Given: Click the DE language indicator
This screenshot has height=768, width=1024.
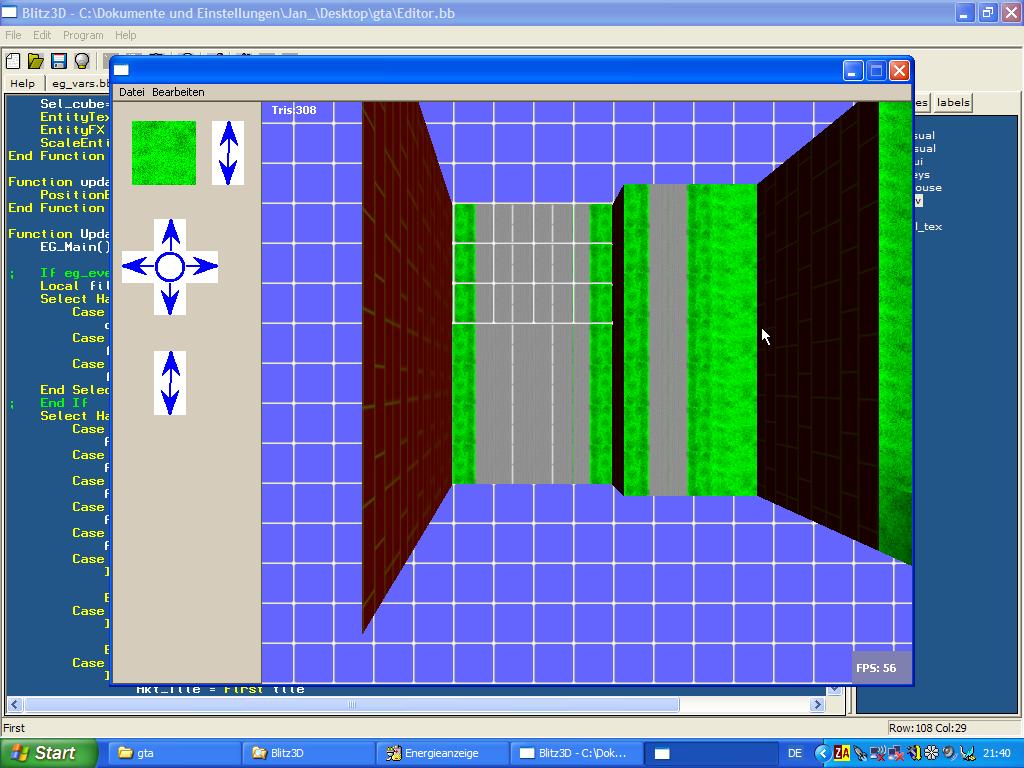Looking at the screenshot, I should point(795,753).
